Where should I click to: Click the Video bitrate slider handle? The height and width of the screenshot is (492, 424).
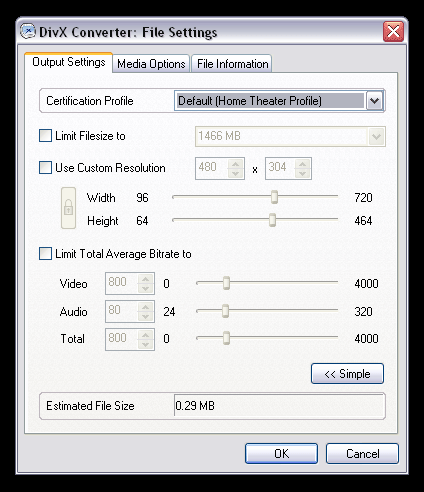tap(226, 283)
